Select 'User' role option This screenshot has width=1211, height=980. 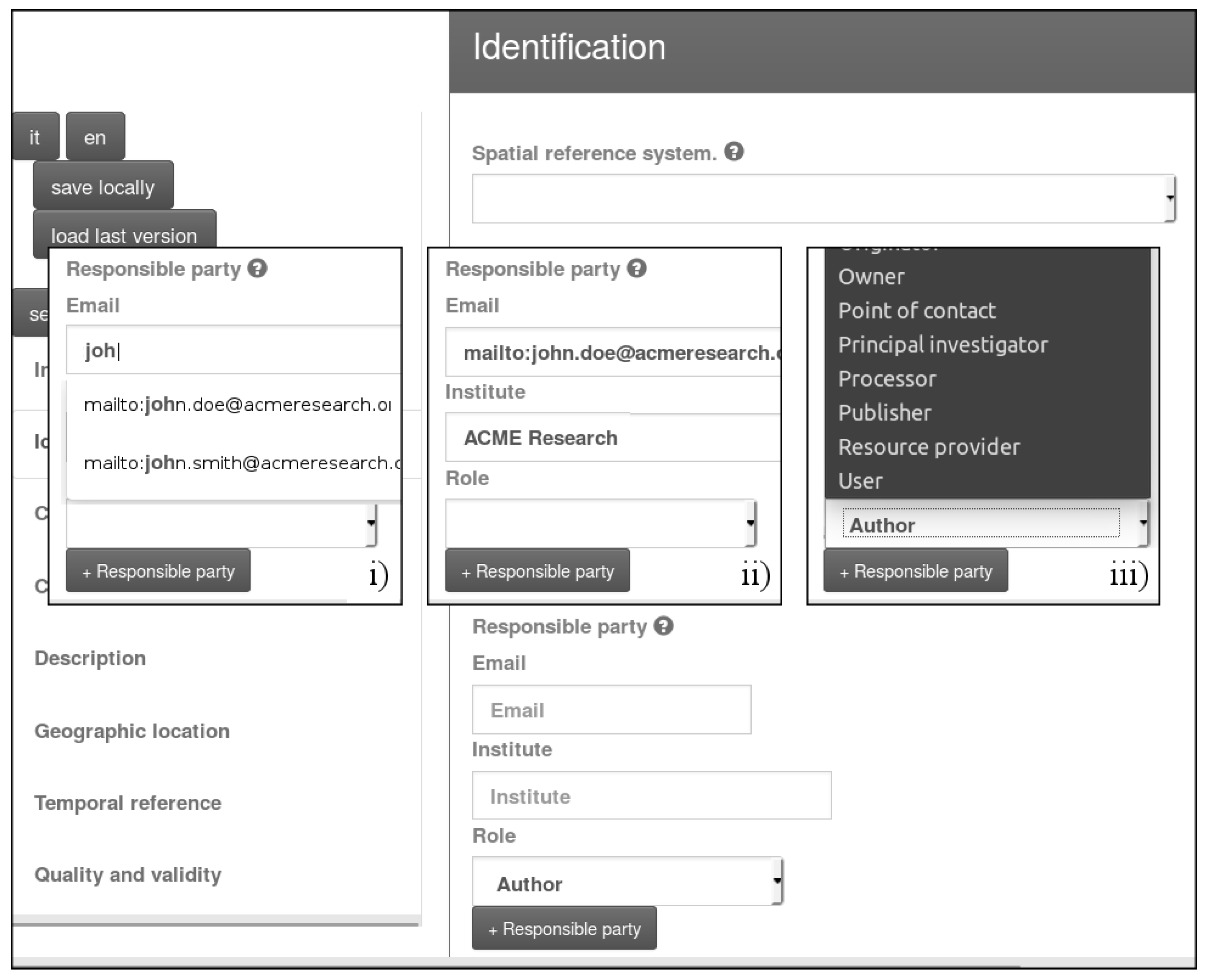[x=987, y=481]
